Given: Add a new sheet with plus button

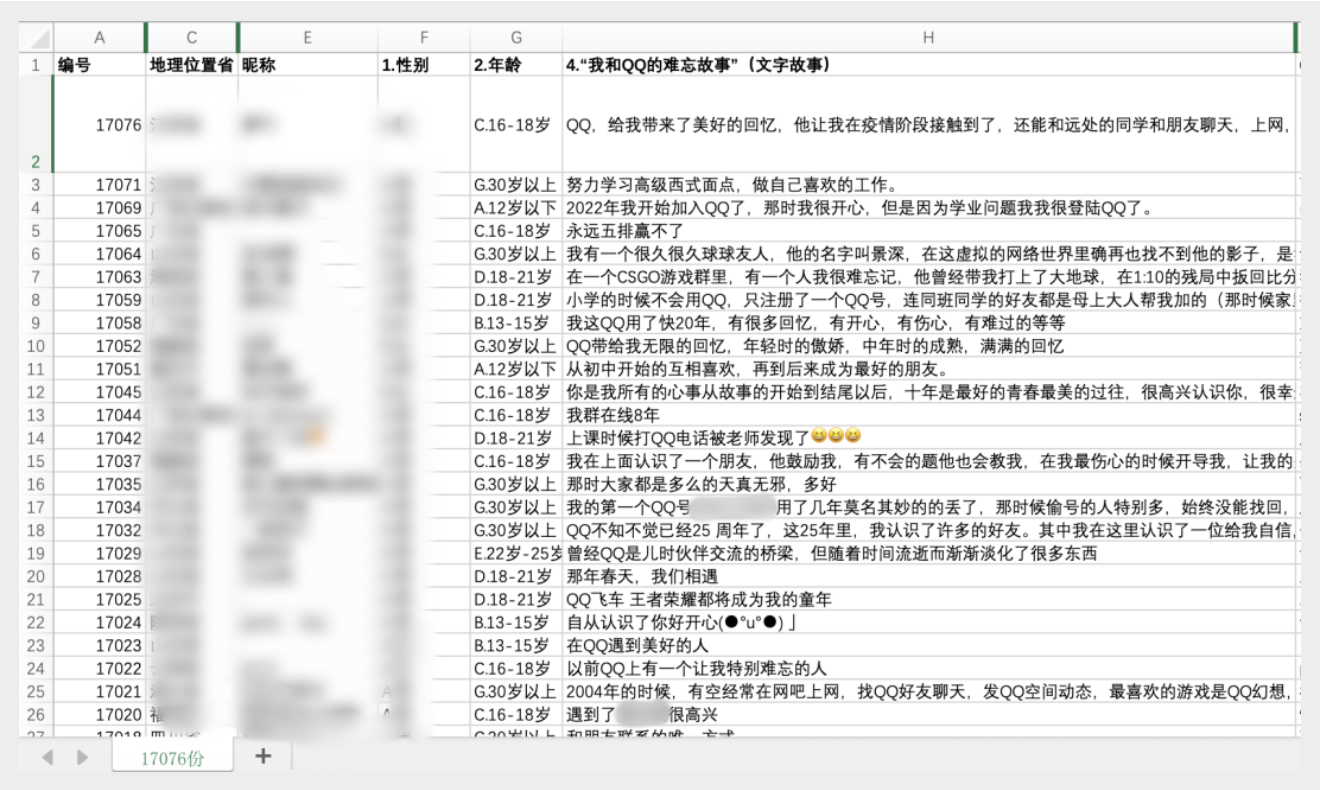Looking at the screenshot, I should tap(263, 756).
